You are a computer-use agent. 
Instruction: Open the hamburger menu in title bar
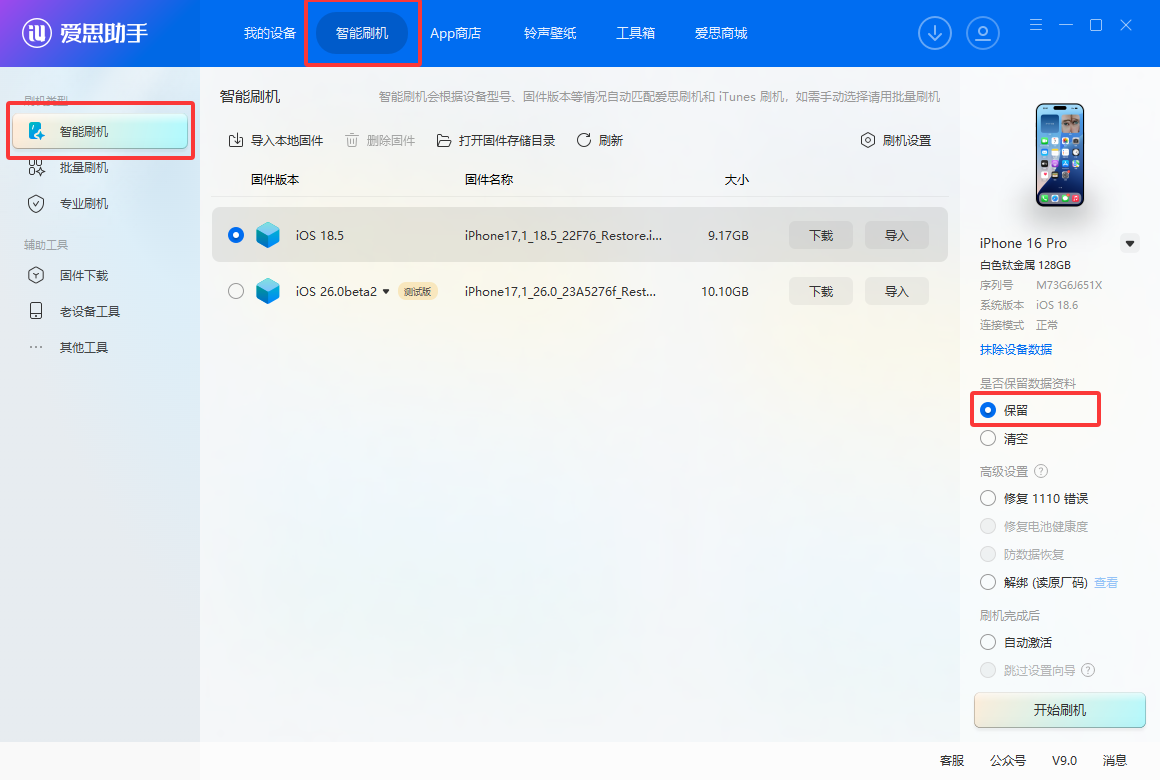pos(1036,25)
